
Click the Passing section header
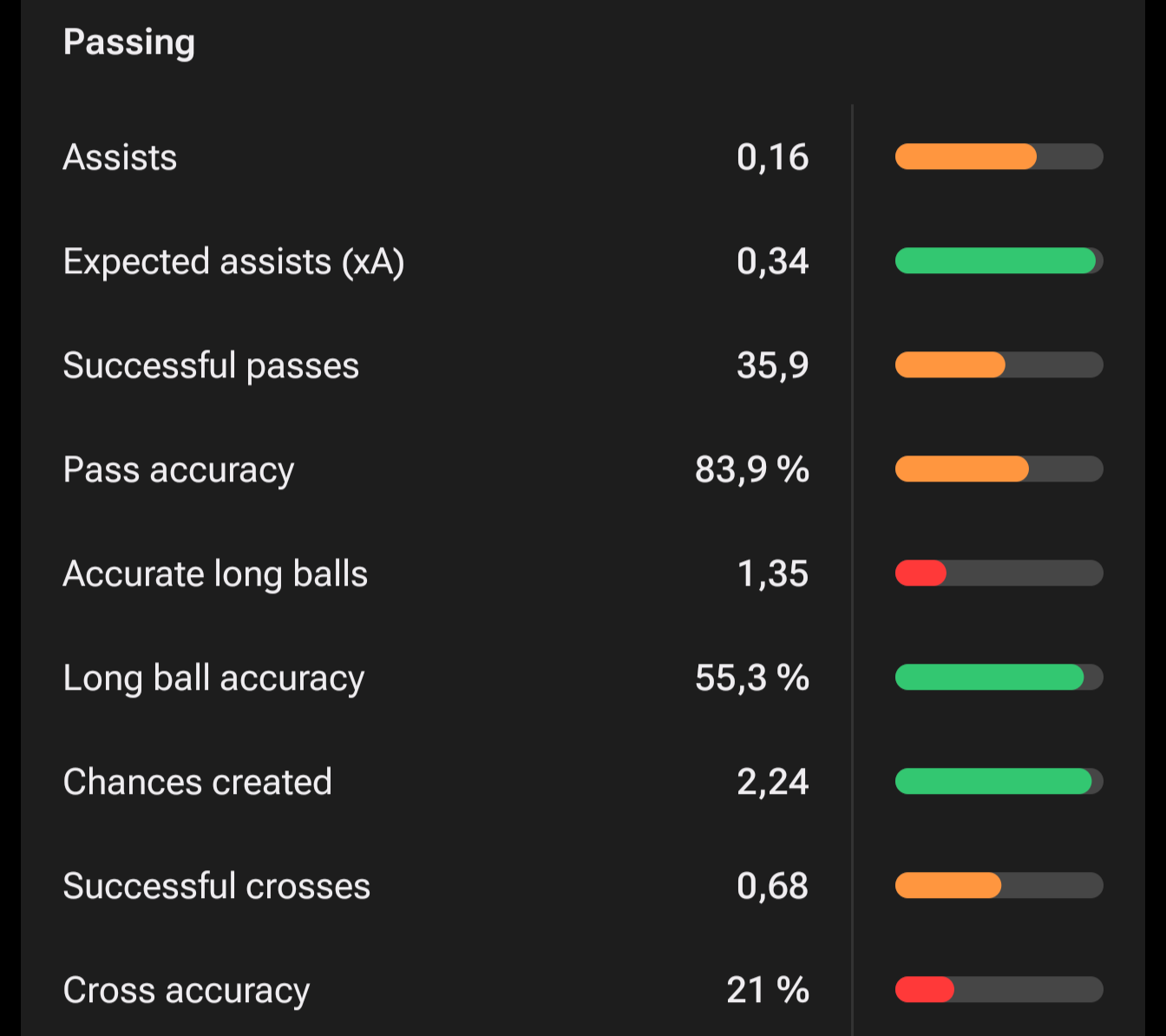coord(129,43)
